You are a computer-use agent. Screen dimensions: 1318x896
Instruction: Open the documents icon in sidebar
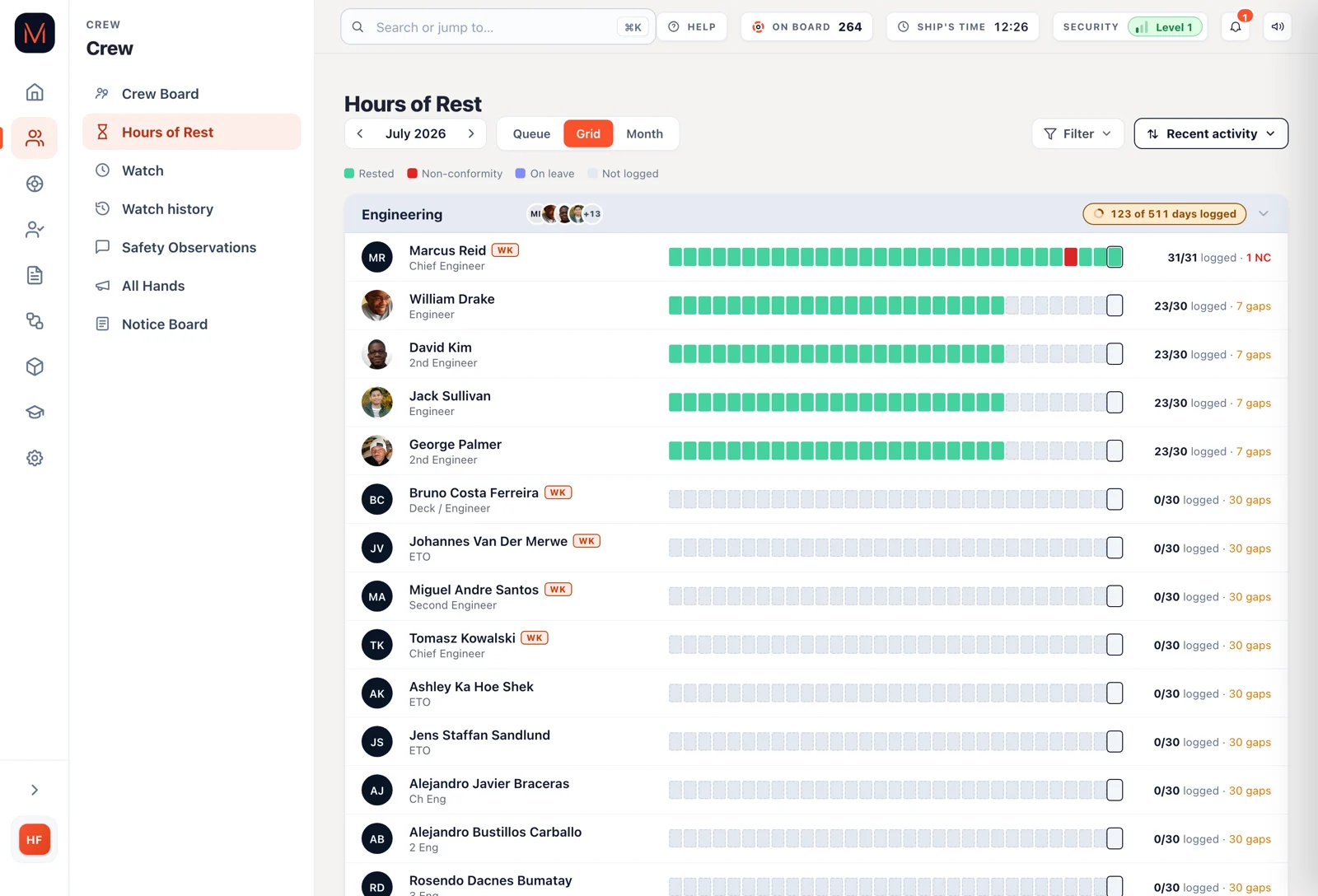click(x=35, y=275)
